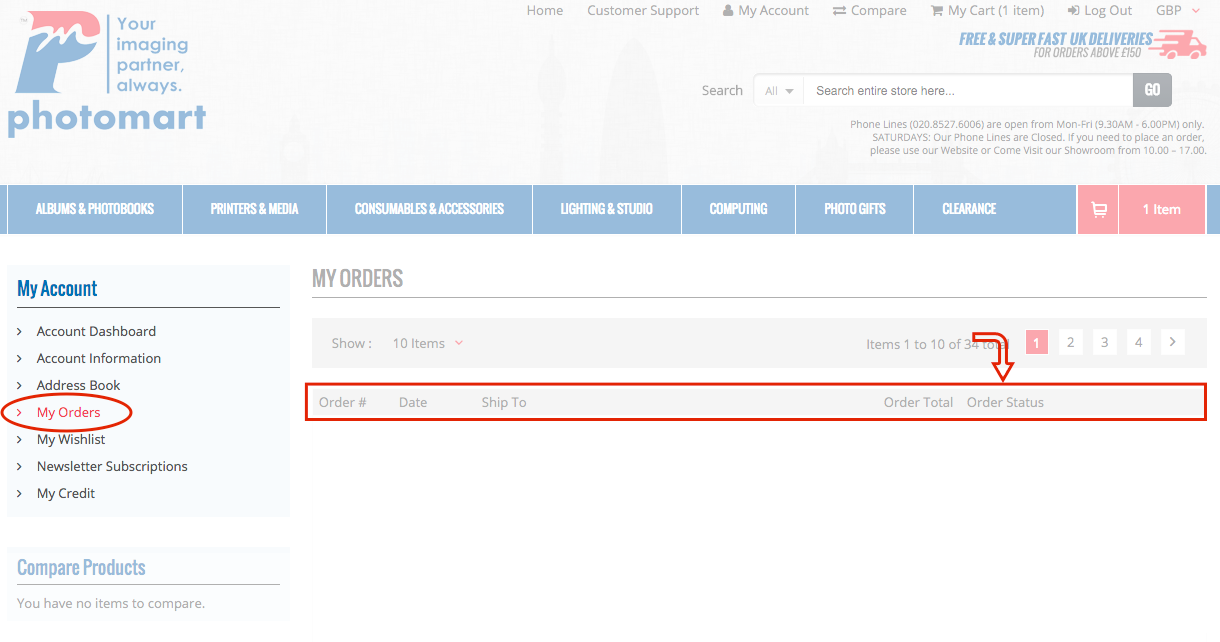Image resolution: width=1220 pixels, height=642 pixels.
Task: Open Account Dashboard in the sidebar
Action: pos(96,332)
